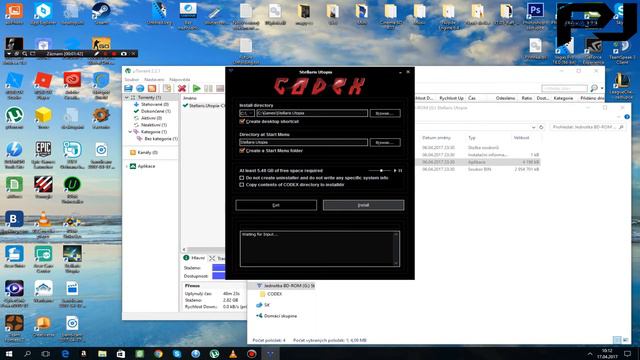This screenshot has height=360, width=640.
Task: Open the Action Center notification icon
Action: click(x=627, y=354)
